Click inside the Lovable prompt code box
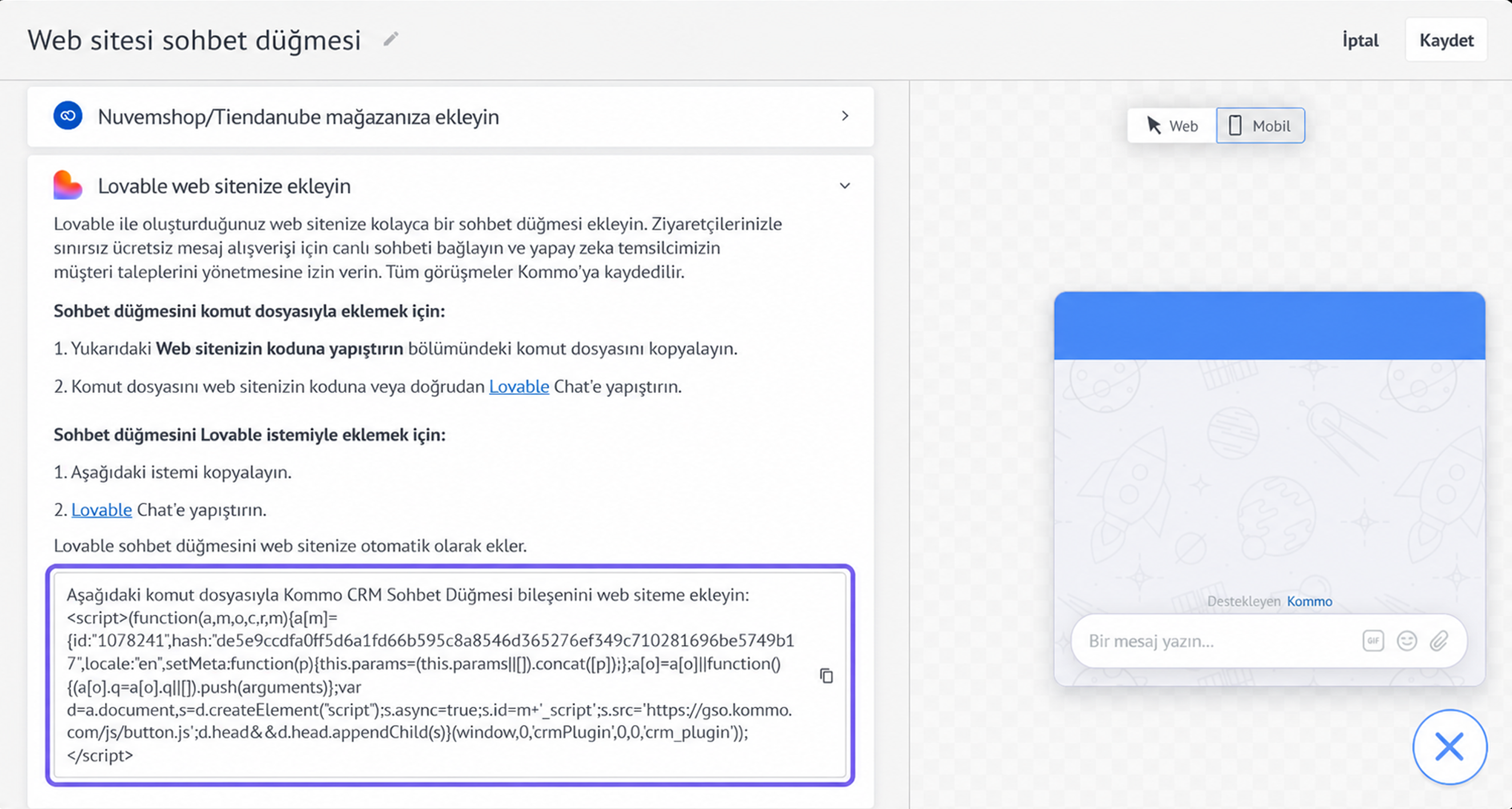The image size is (1512, 809). (449, 675)
